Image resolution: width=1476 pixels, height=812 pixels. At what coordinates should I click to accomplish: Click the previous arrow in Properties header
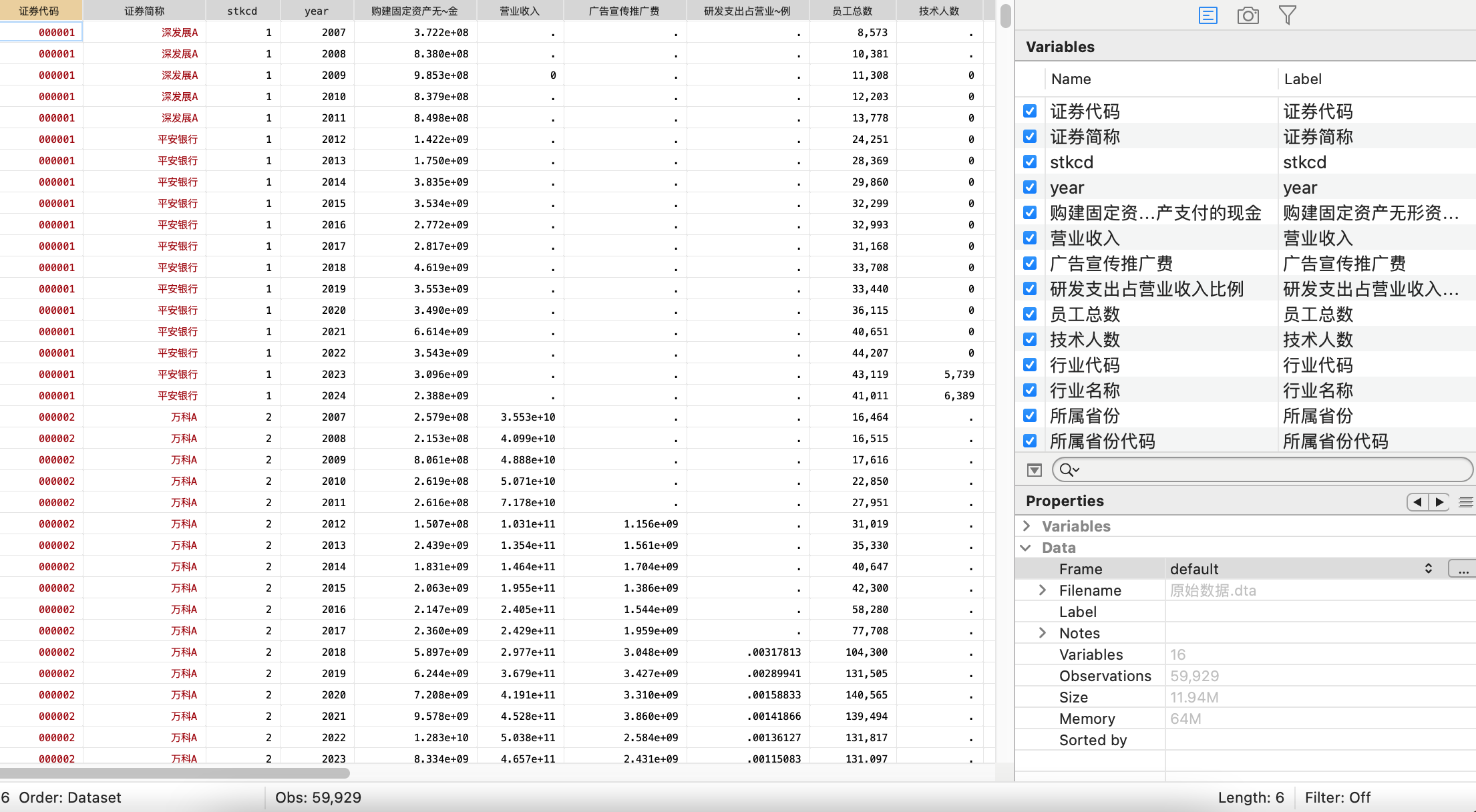coord(1417,501)
